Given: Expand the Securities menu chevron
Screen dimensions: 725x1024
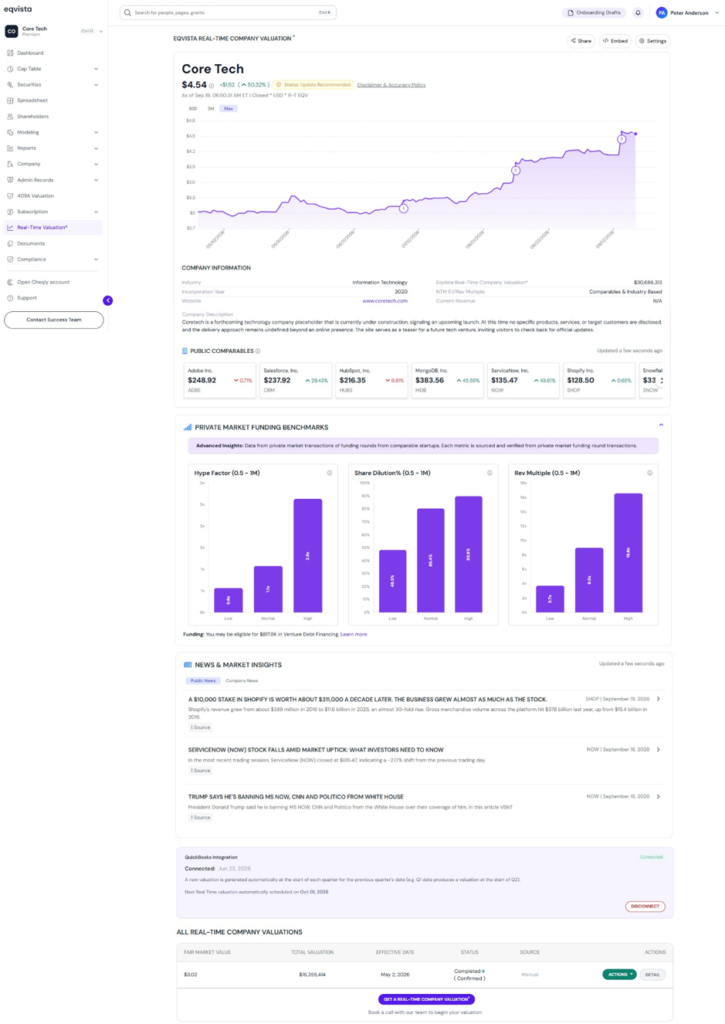Looking at the screenshot, I should (x=96, y=85).
